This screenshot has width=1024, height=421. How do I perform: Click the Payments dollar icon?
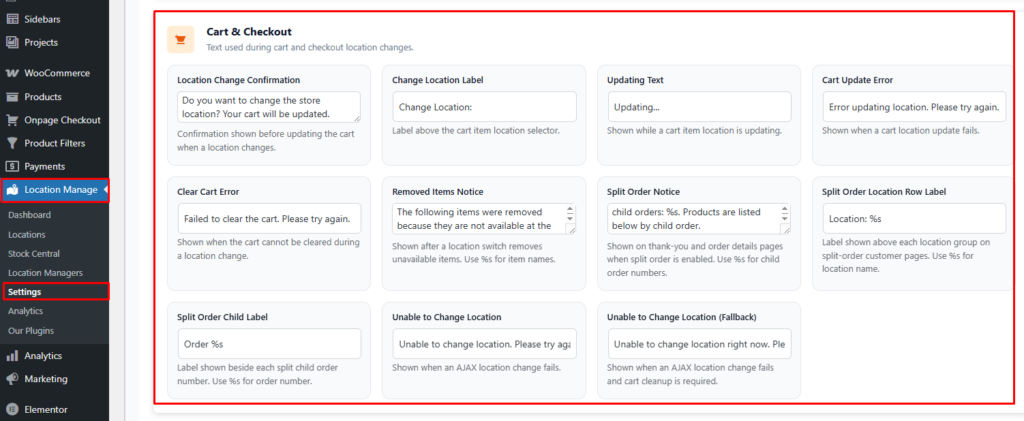[x=12, y=166]
